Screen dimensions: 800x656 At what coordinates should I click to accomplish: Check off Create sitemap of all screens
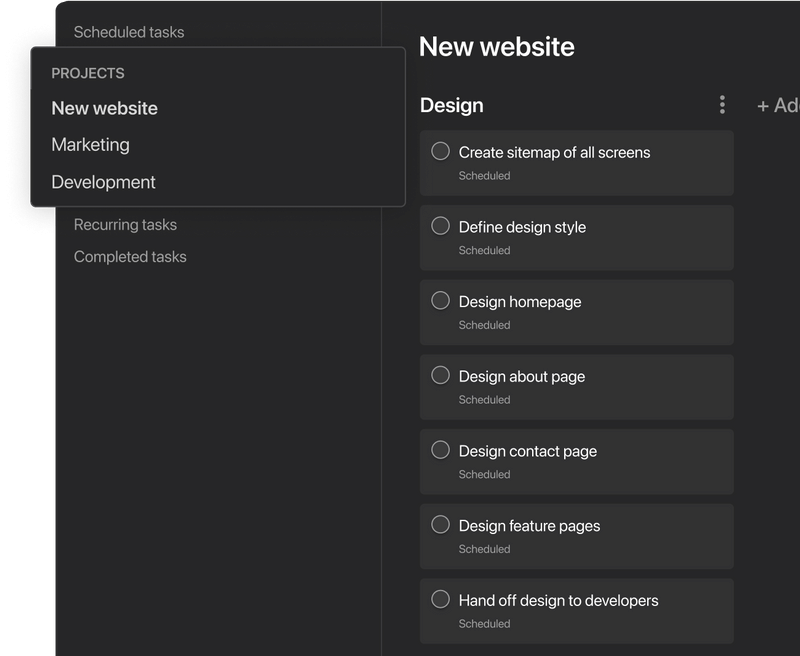pos(440,151)
